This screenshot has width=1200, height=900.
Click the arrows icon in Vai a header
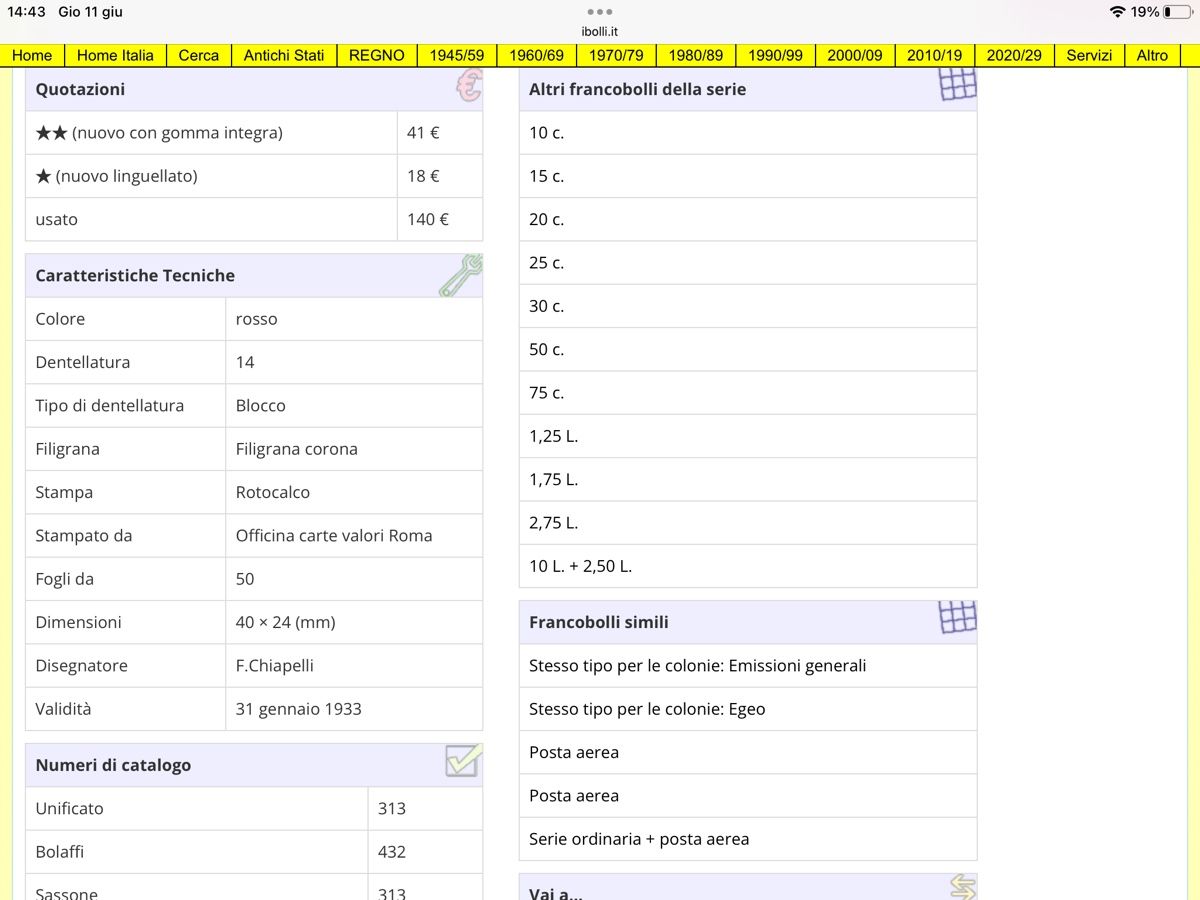pos(962,887)
